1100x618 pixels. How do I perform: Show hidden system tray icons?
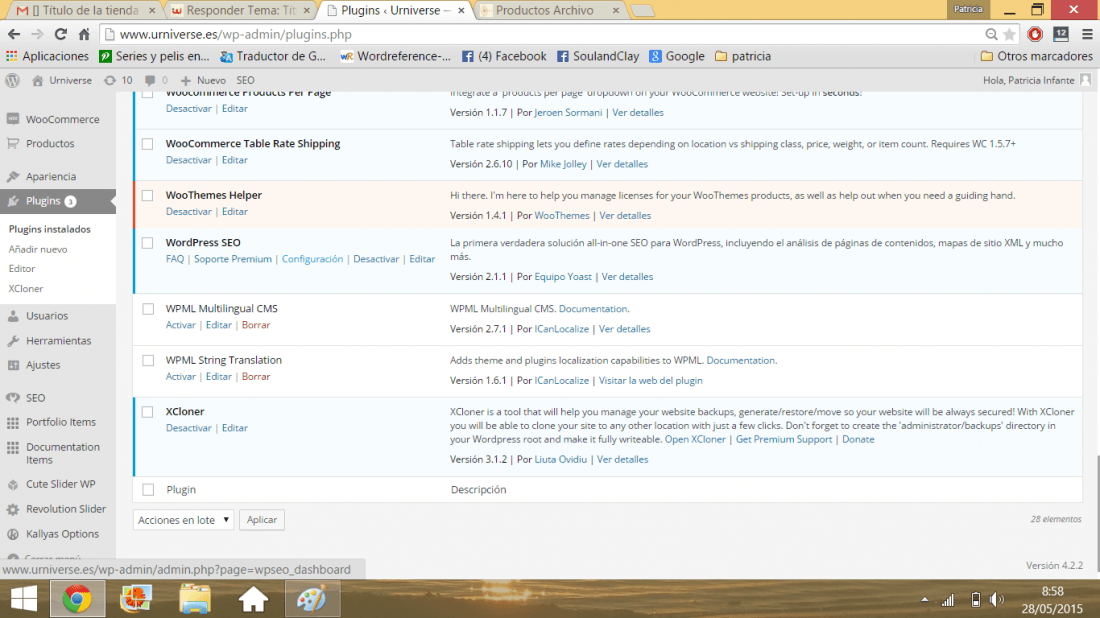point(925,600)
